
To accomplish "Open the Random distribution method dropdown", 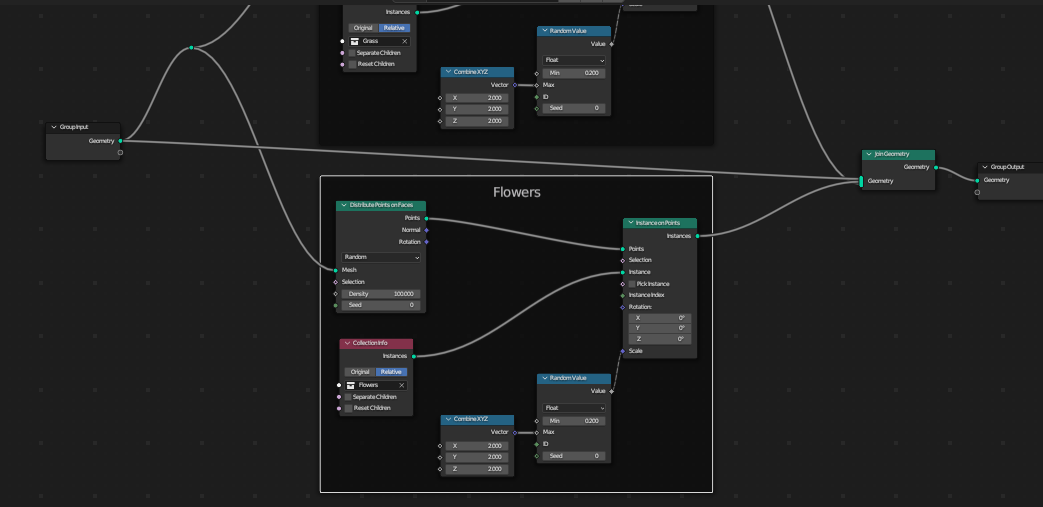I will 381,257.
